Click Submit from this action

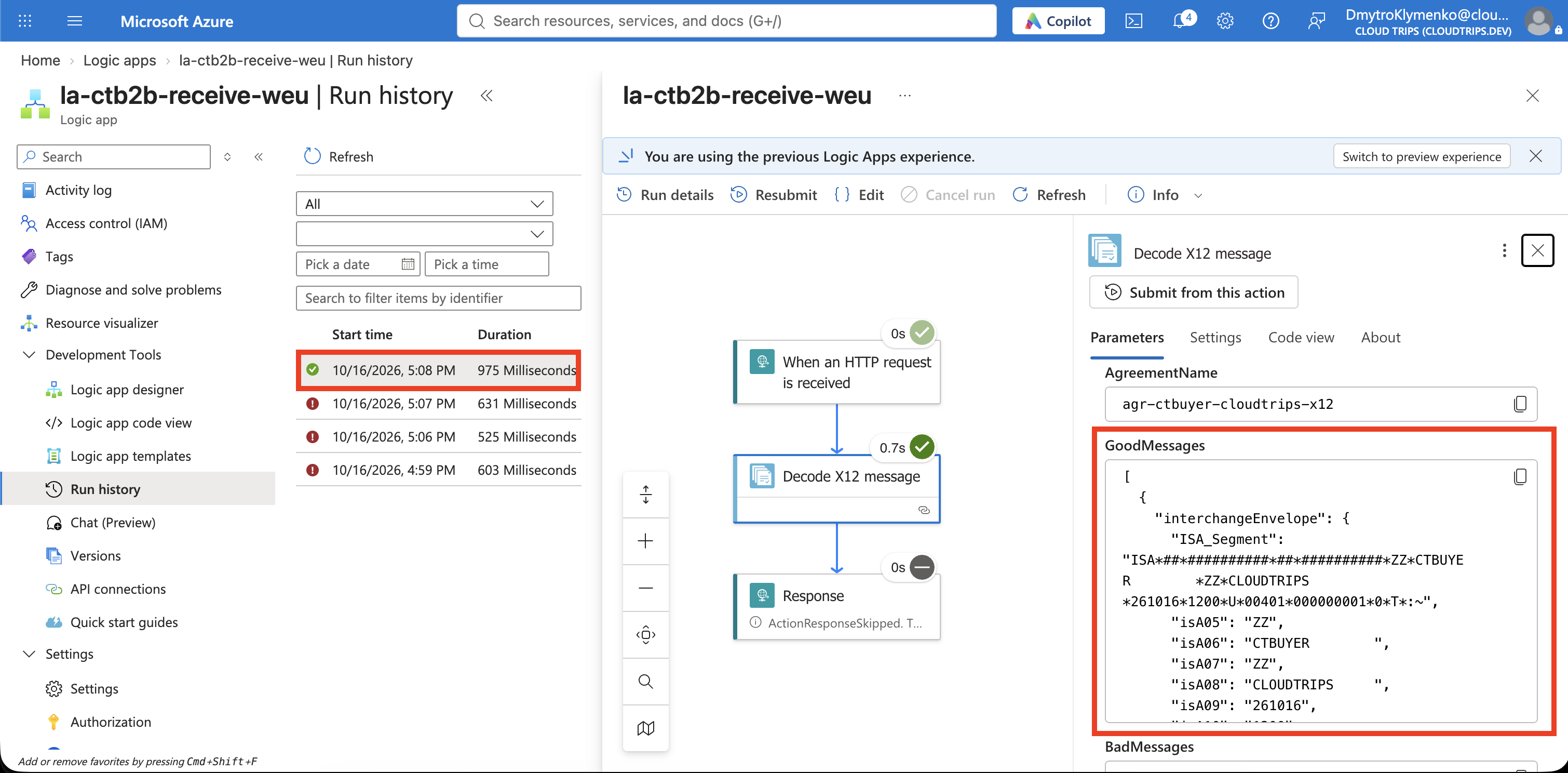[x=1193, y=292]
